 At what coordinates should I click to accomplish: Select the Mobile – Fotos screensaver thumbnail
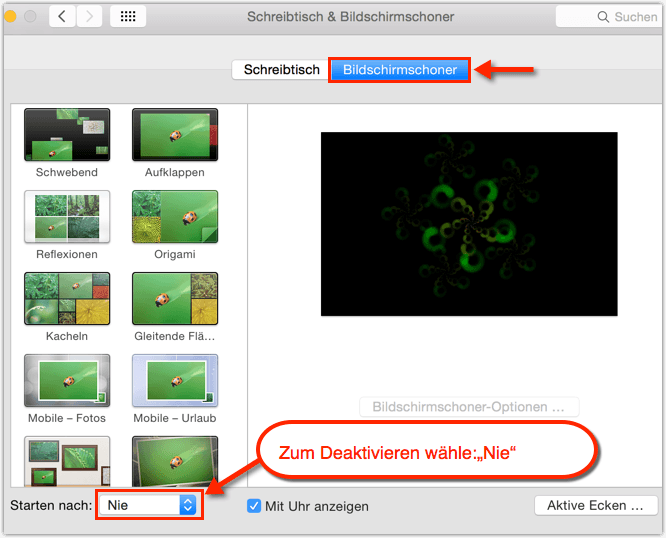(67, 380)
